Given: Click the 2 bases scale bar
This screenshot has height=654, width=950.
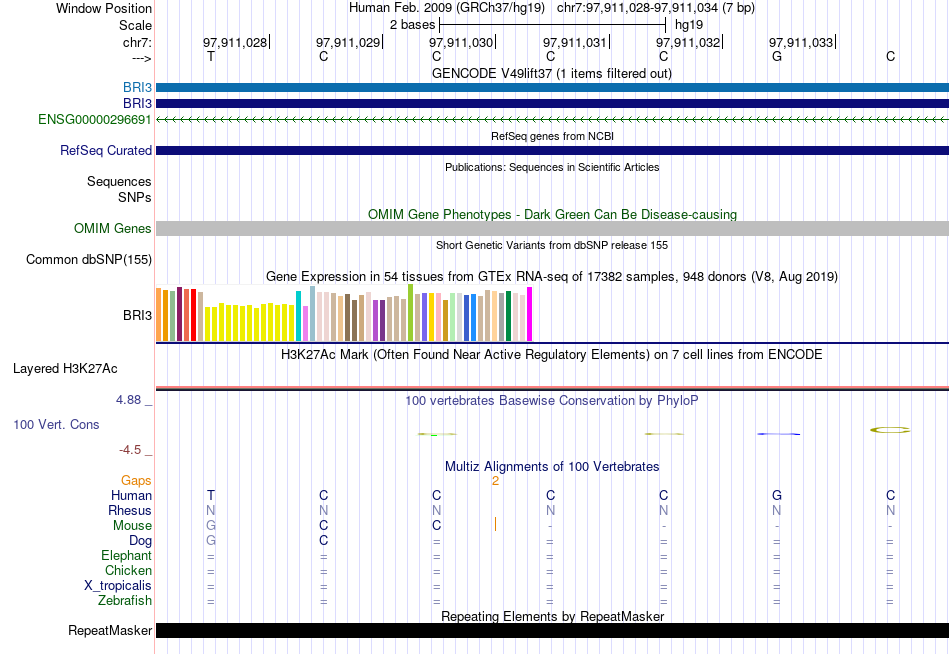Looking at the screenshot, I should [x=553, y=25].
